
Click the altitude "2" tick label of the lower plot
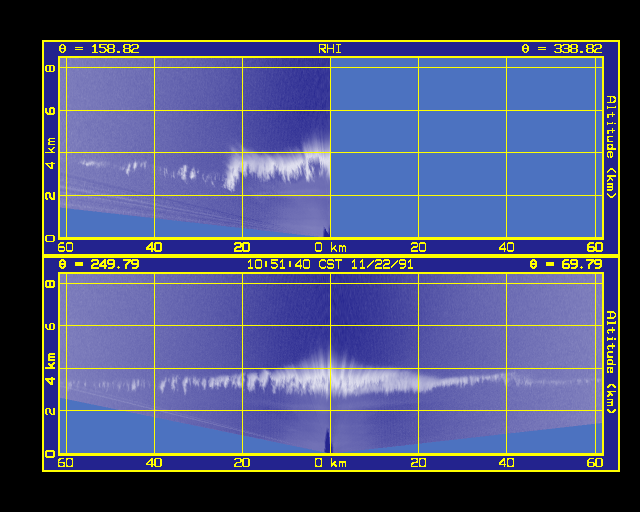pos(50,411)
